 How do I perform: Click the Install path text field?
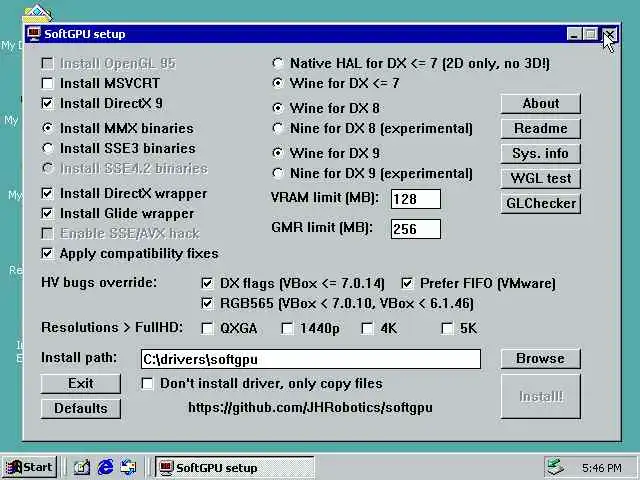tap(311, 359)
